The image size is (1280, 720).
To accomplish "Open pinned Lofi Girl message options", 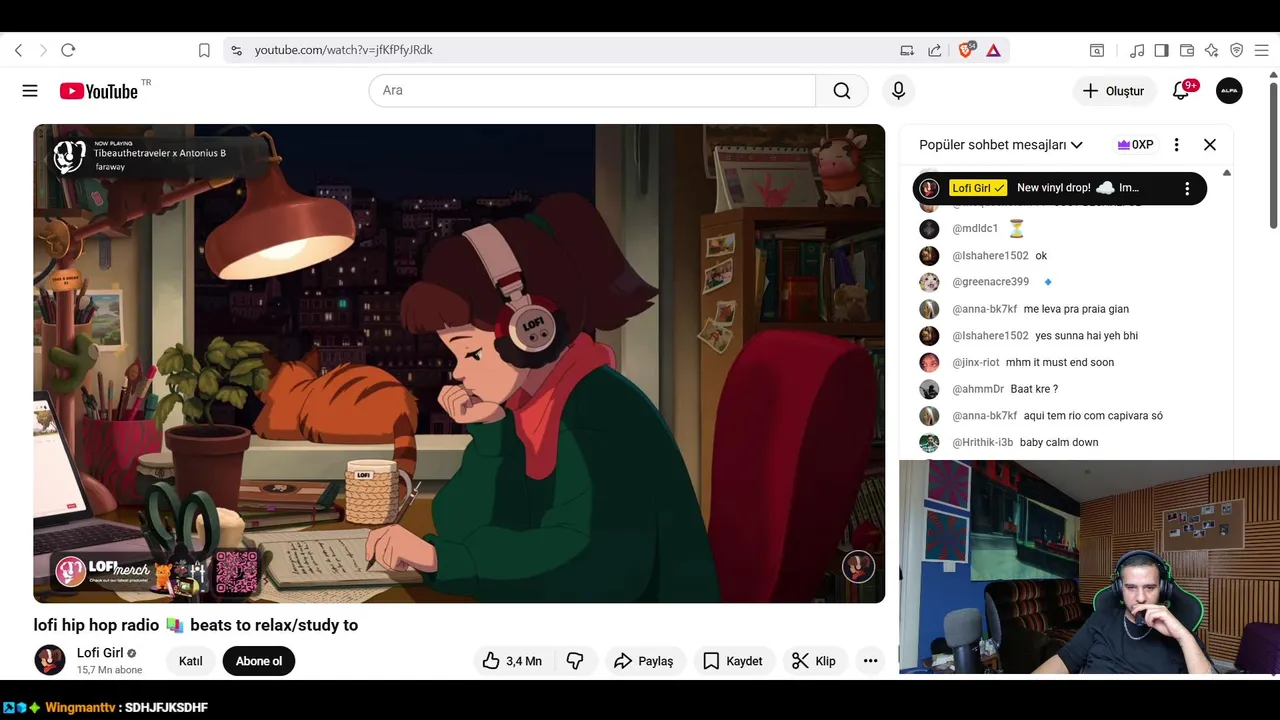I will pos(1187,188).
